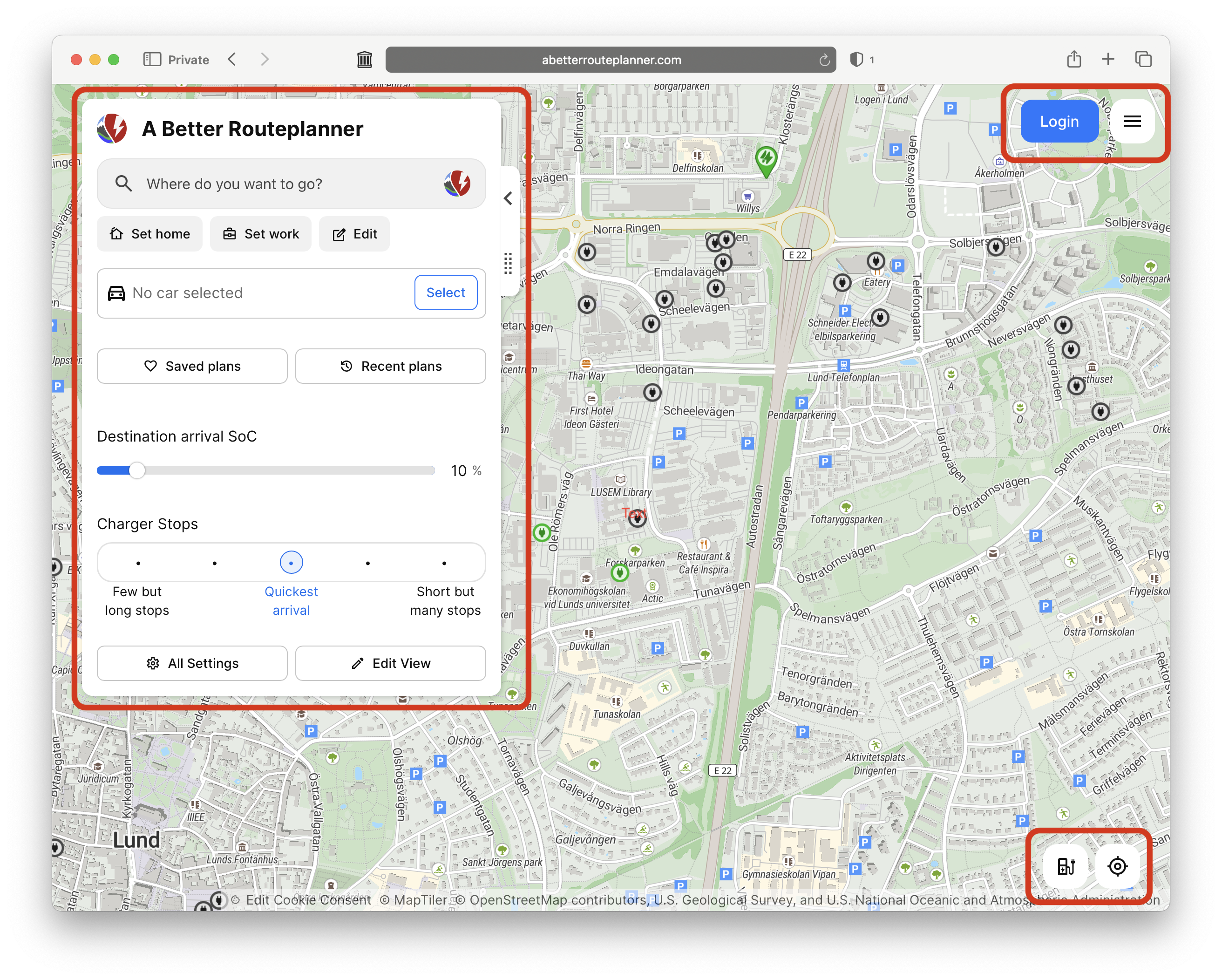The image size is (1222, 980).
Task: Select Short but many stops option
Action: tap(444, 564)
